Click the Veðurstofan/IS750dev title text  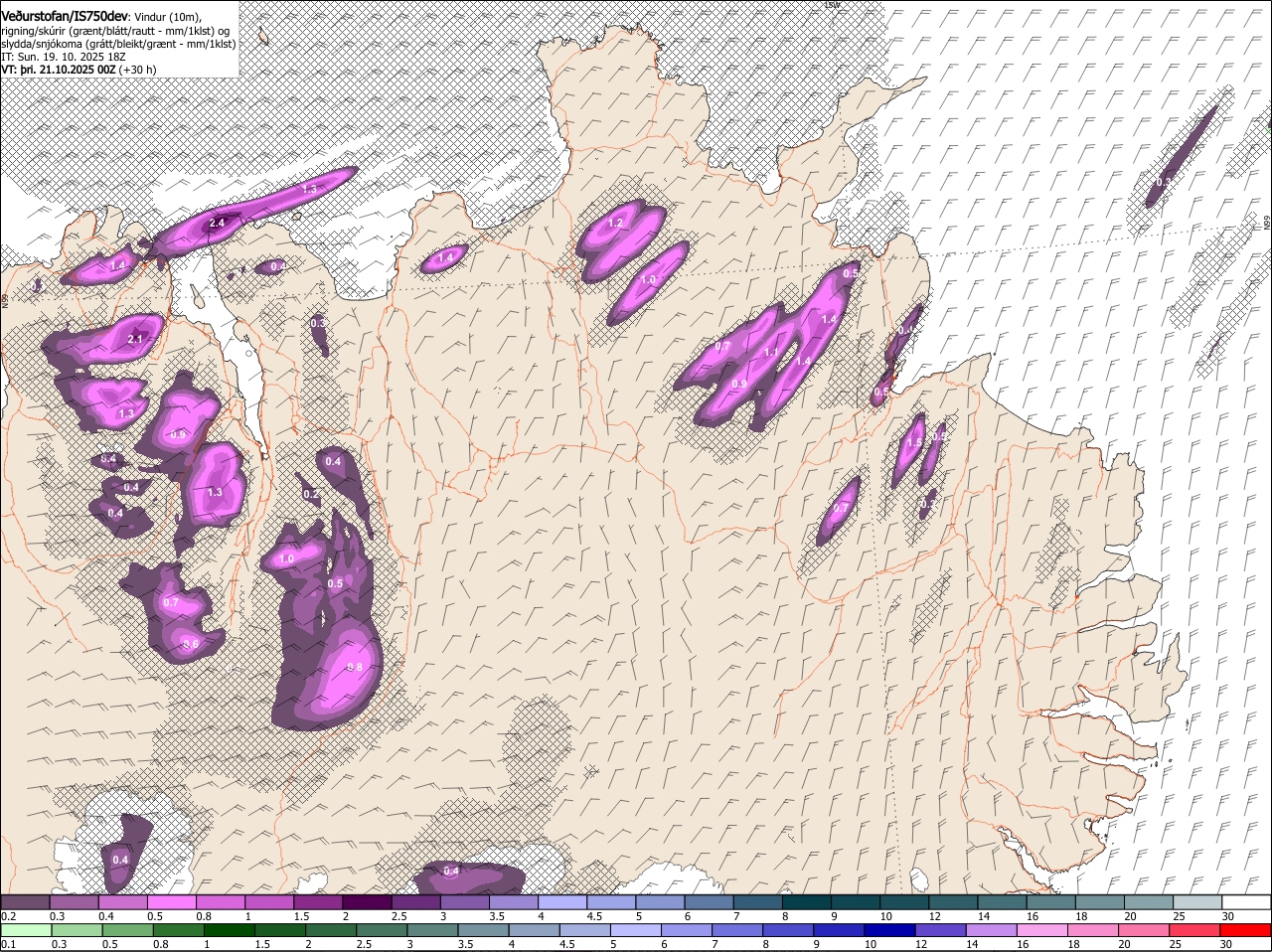tap(65, 16)
